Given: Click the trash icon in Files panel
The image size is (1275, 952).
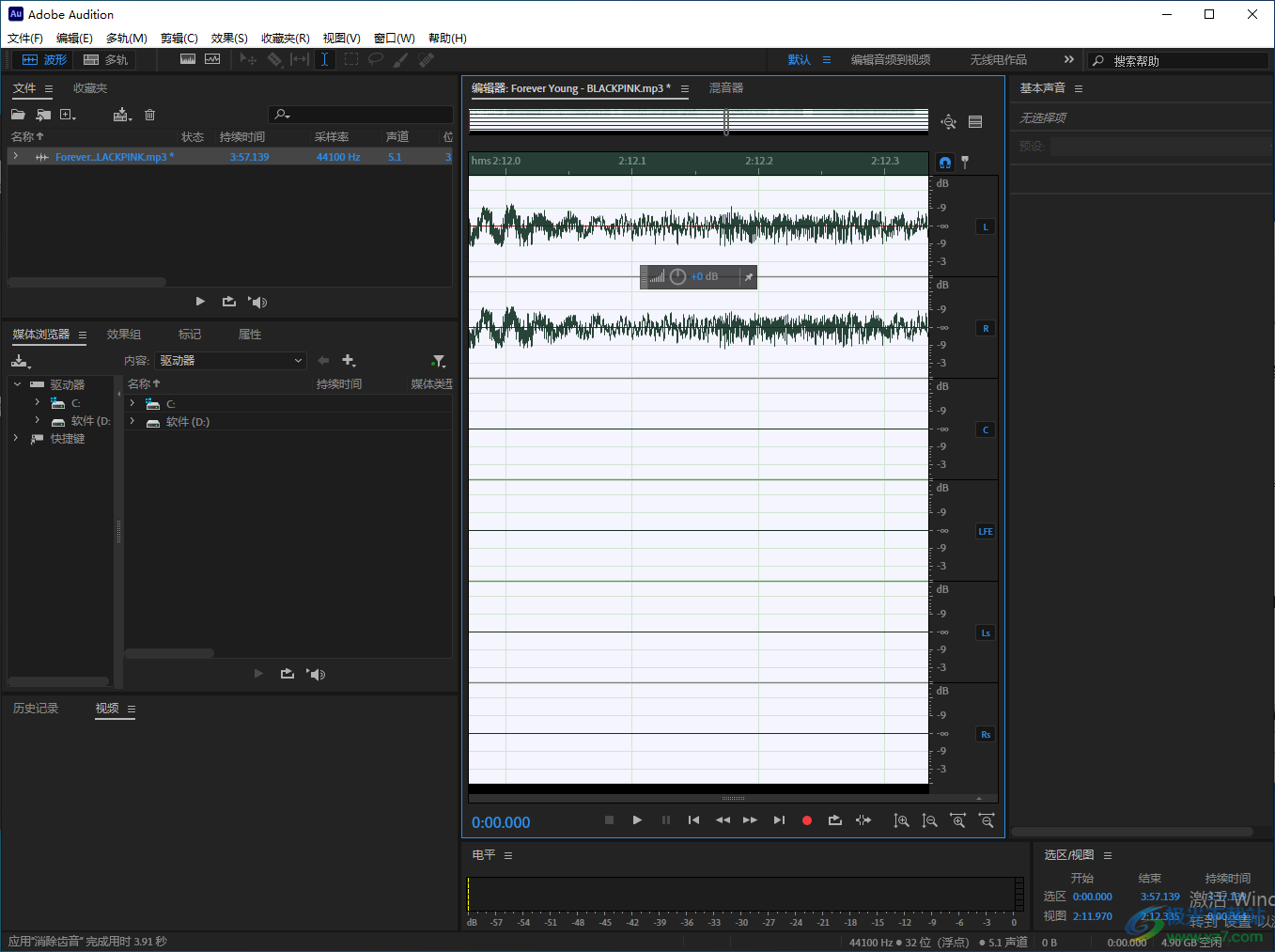Looking at the screenshot, I should pyautogui.click(x=149, y=115).
